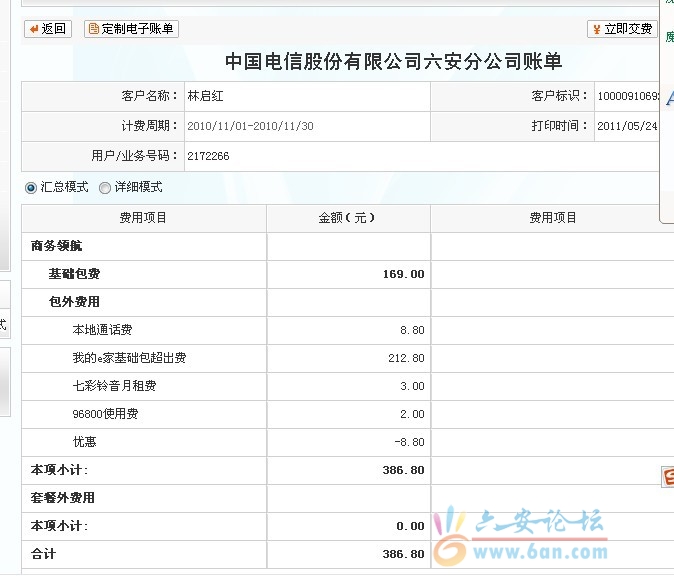Click the 七彩铃音月租费 fee item

(x=114, y=386)
